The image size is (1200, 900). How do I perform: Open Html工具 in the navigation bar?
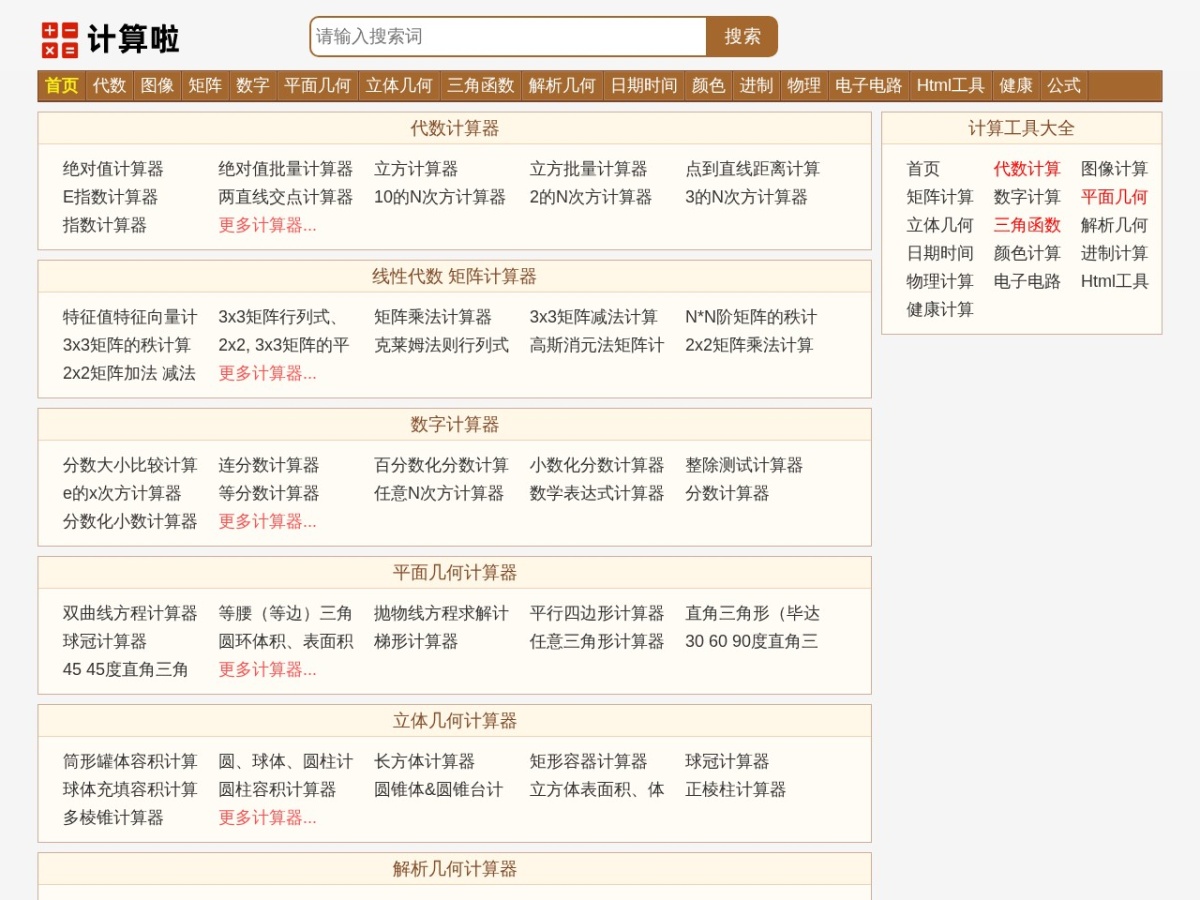point(951,86)
